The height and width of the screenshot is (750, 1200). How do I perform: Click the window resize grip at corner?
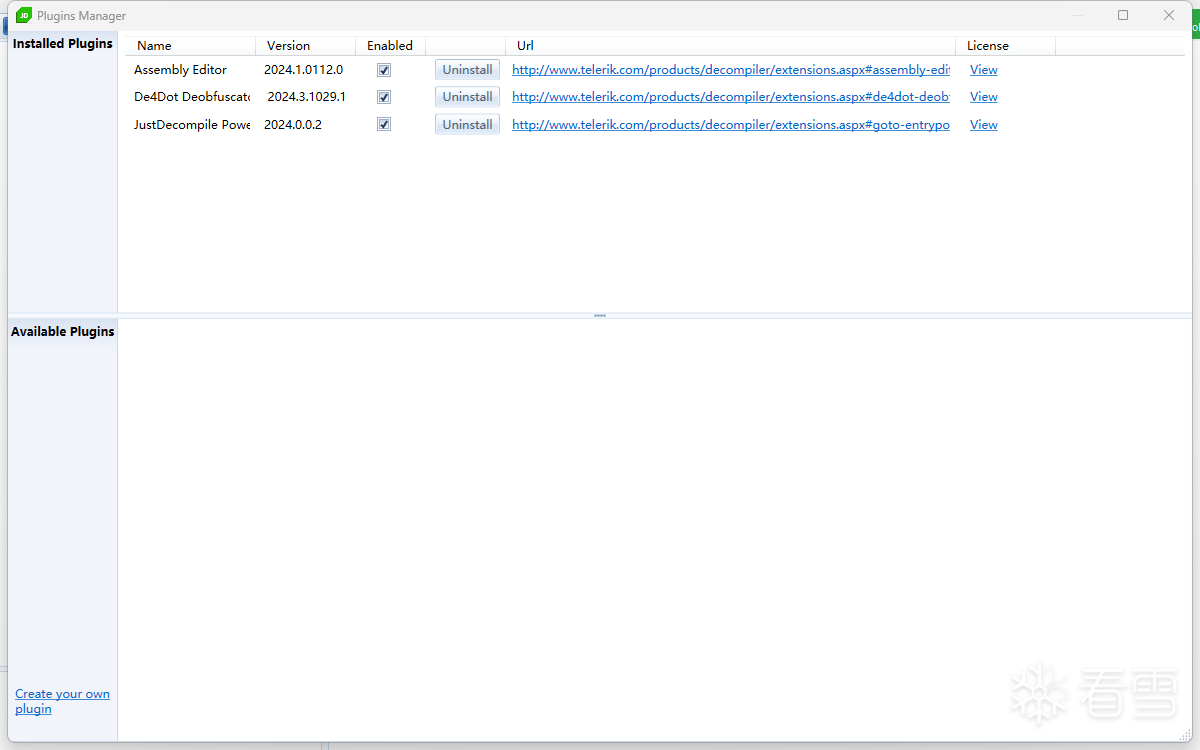(x=1185, y=735)
